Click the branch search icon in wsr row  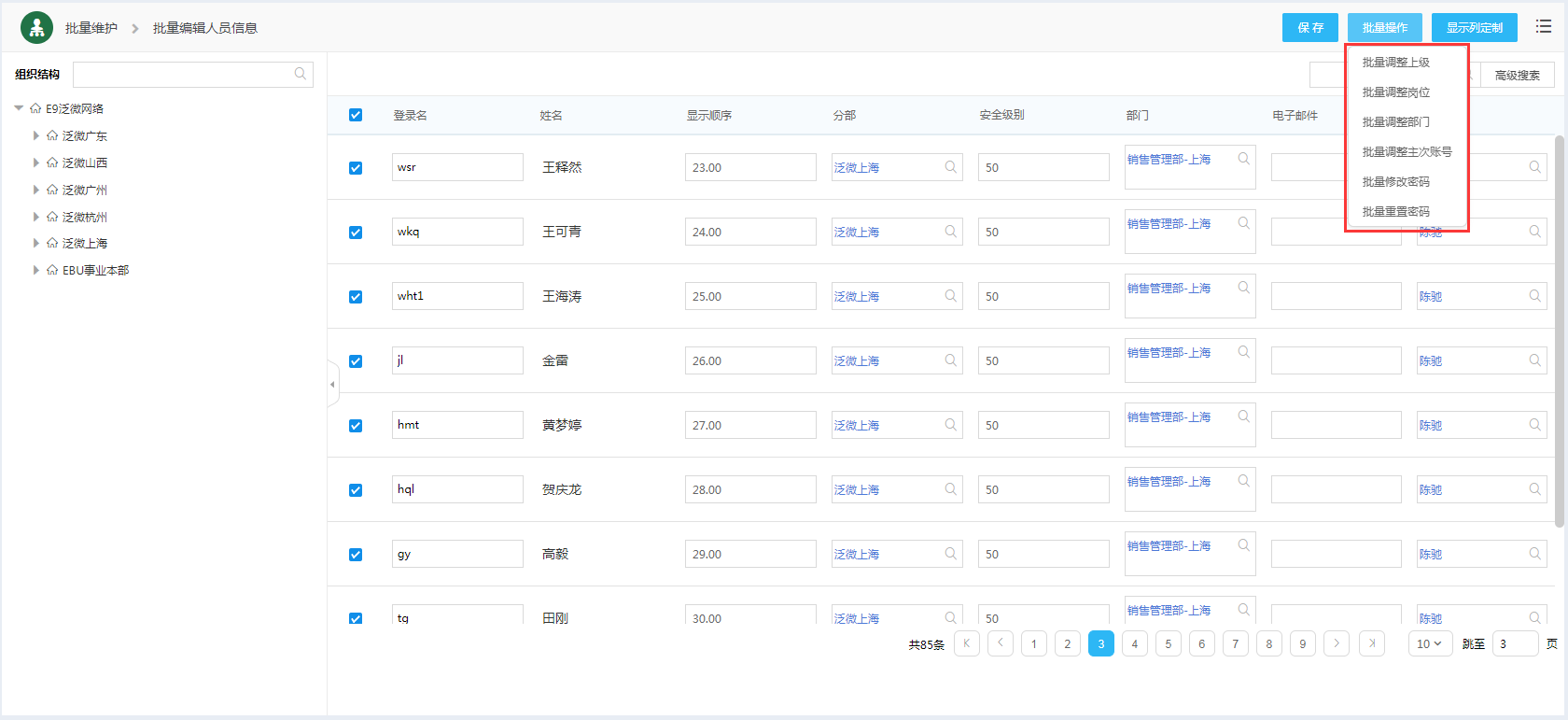point(950,167)
